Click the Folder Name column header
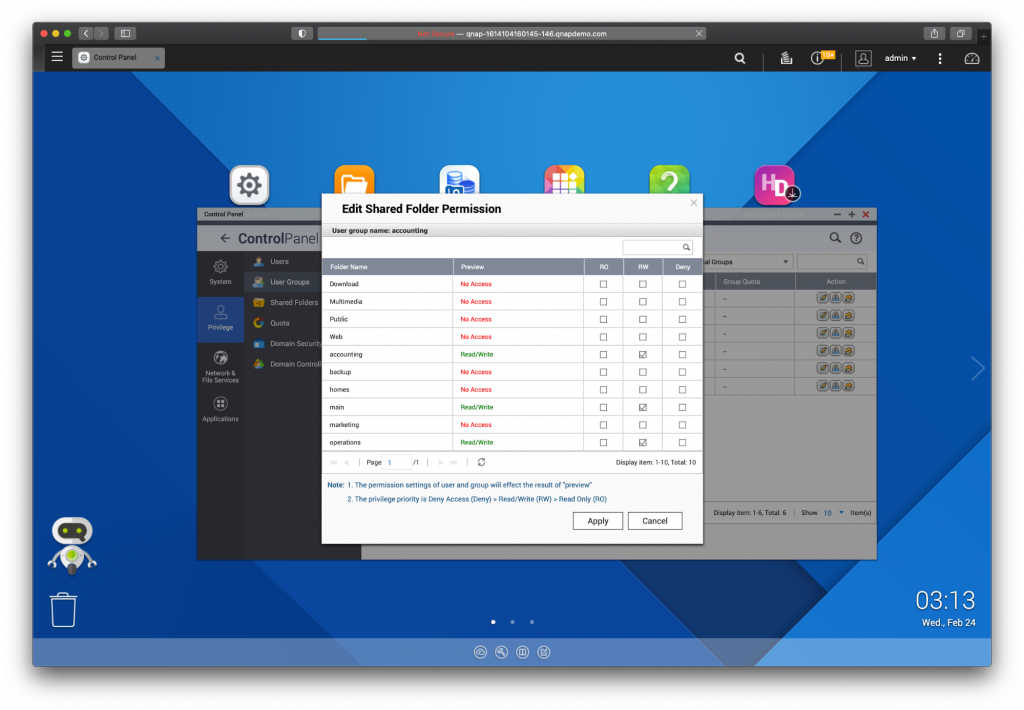The height and width of the screenshot is (710, 1024). point(387,266)
